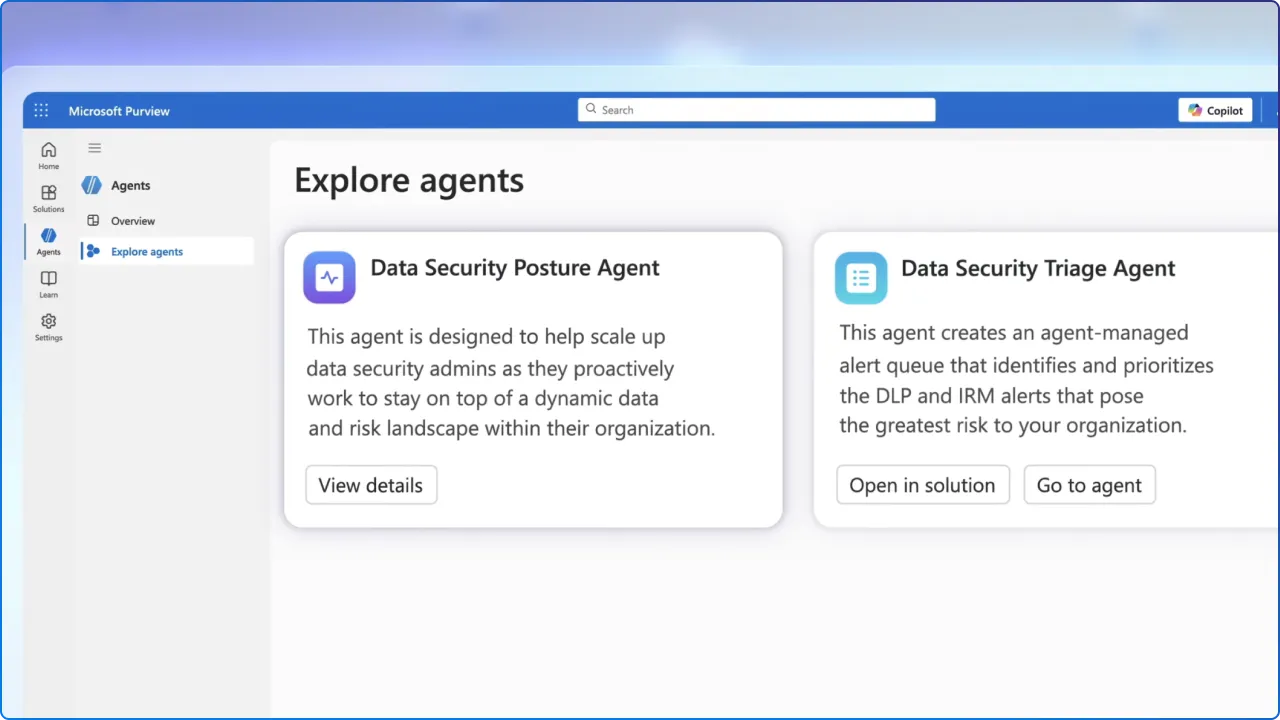The height and width of the screenshot is (720, 1280).
Task: Click the Copilot logo icon in the header
Action: 1194,110
